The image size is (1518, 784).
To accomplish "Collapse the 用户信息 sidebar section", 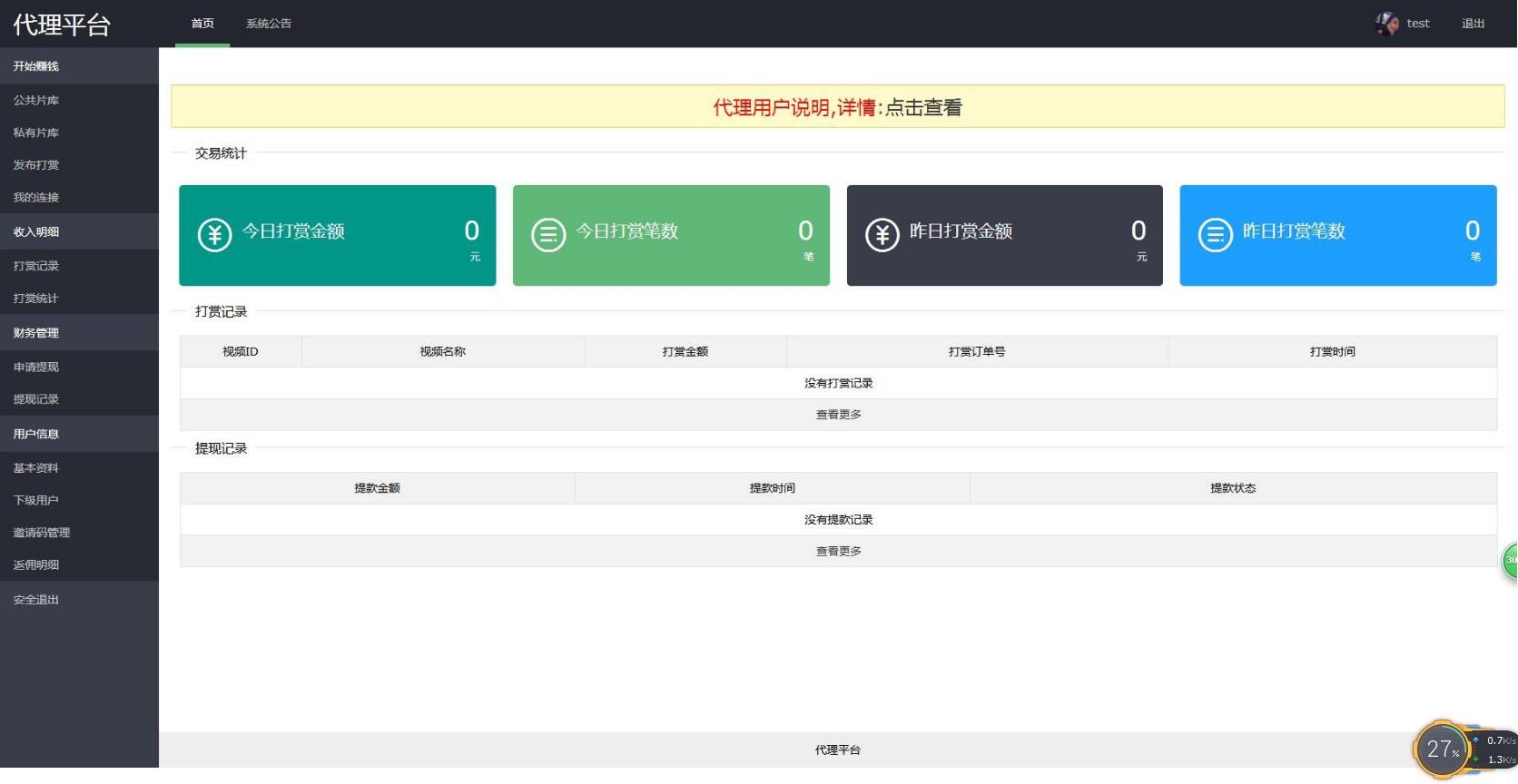I will 79,434.
